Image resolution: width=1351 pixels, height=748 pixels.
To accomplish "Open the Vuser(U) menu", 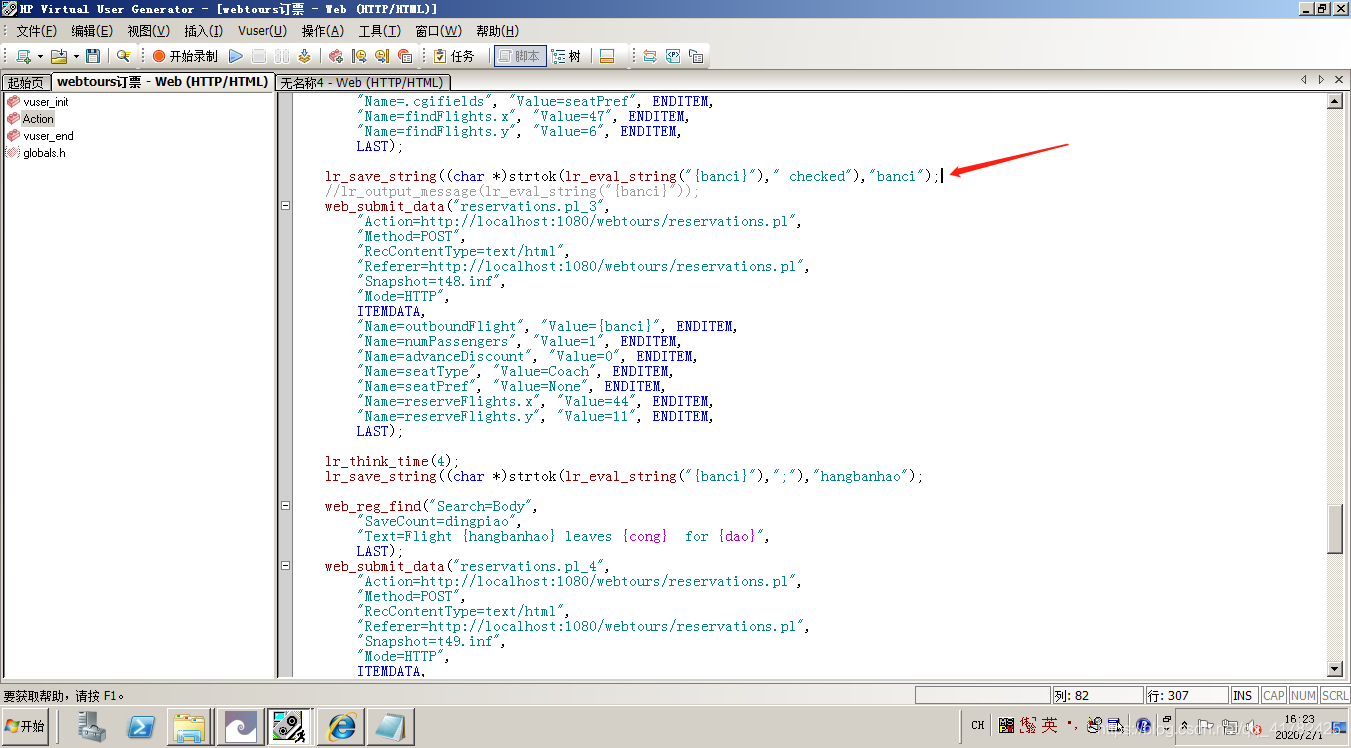I will 262,31.
